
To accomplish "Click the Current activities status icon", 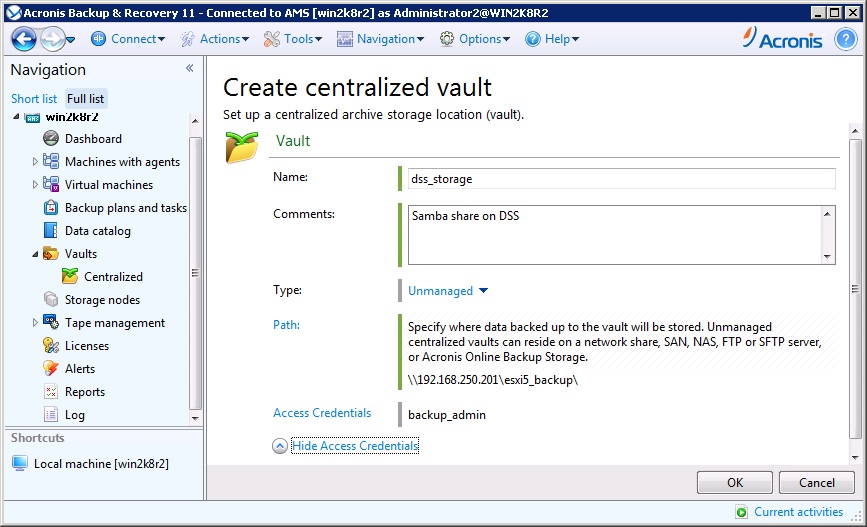I will (x=741, y=512).
